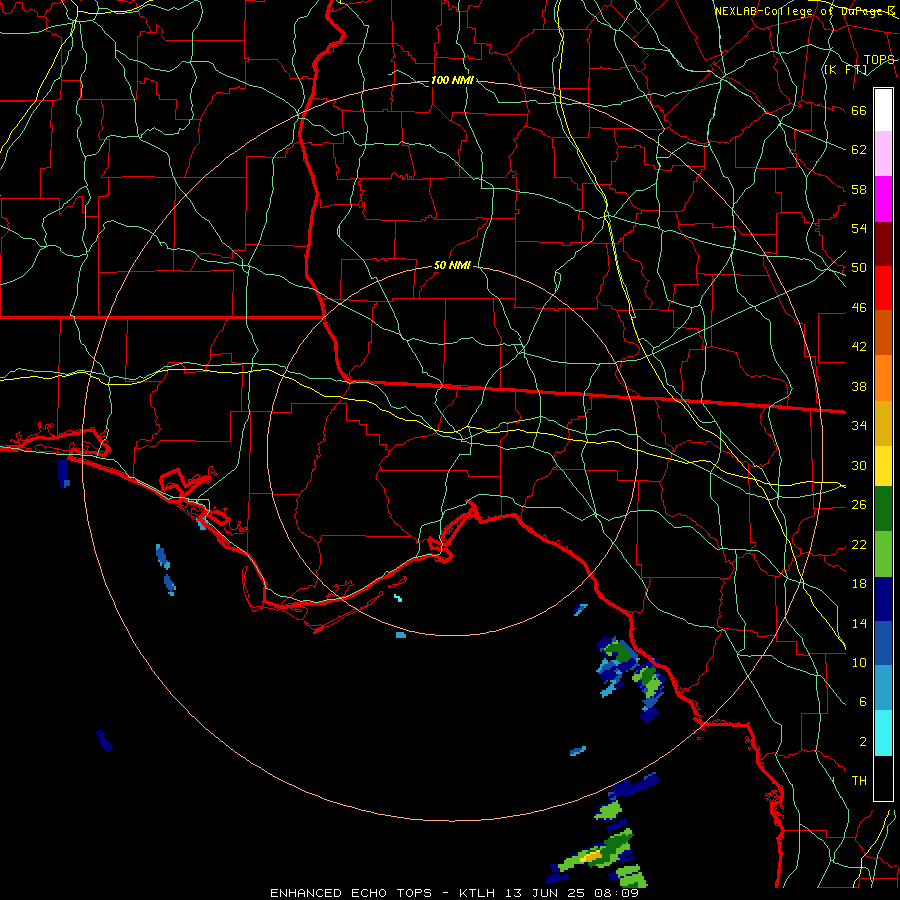Select the 50 NMI range ring label

point(452,265)
